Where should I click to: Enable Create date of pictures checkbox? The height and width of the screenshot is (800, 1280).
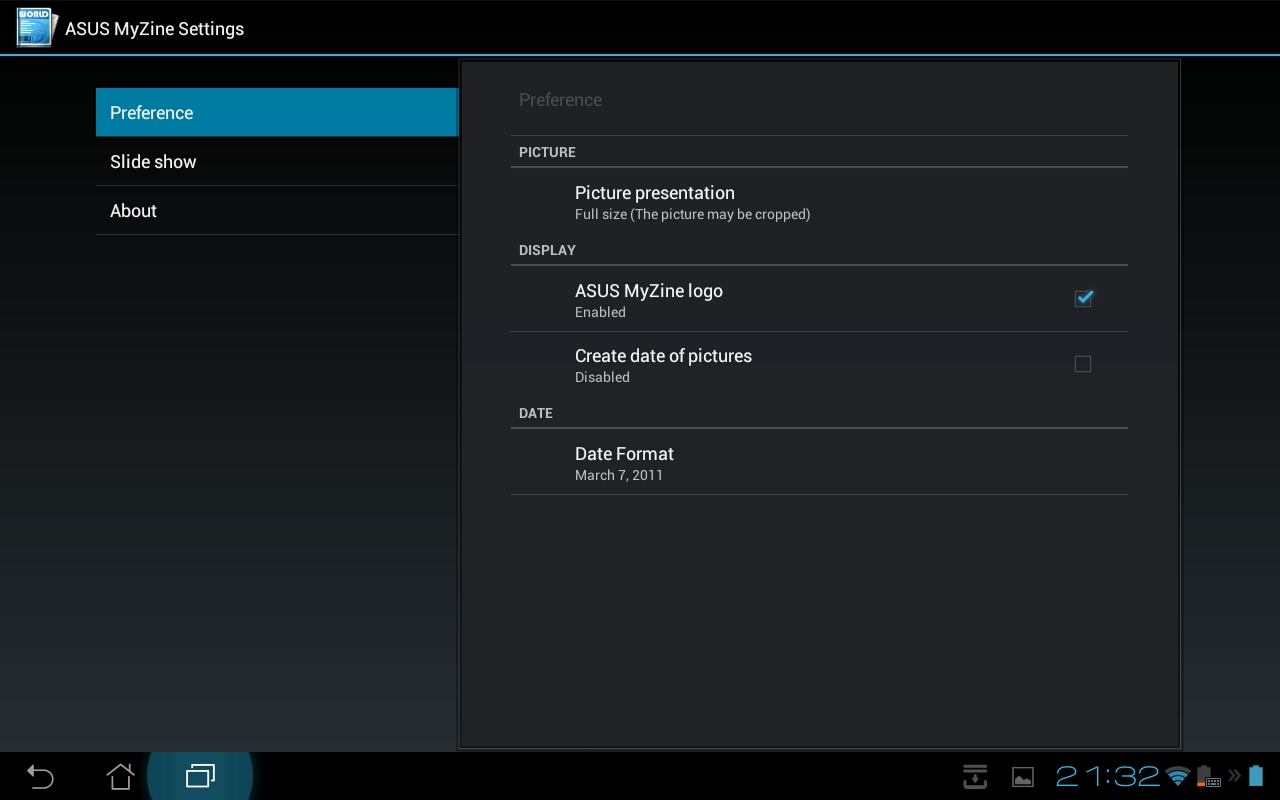pyautogui.click(x=1083, y=364)
